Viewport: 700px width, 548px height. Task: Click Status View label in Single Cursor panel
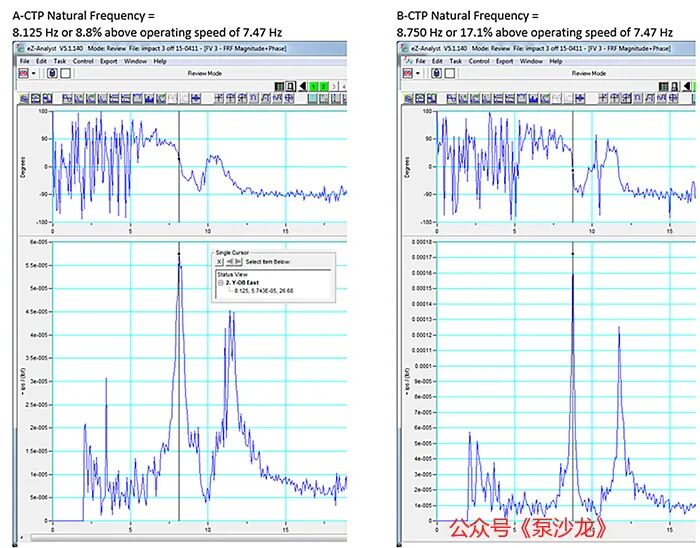[232, 274]
